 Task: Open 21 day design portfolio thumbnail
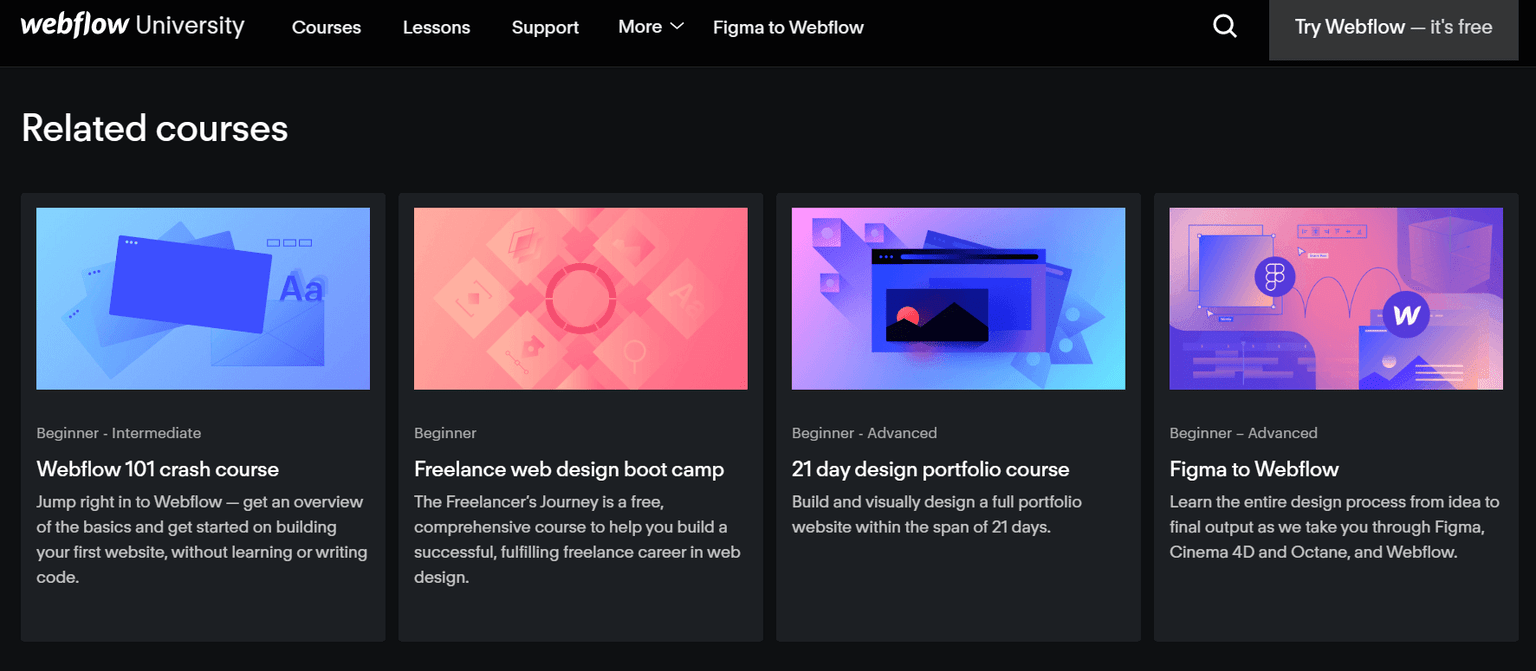click(x=958, y=298)
